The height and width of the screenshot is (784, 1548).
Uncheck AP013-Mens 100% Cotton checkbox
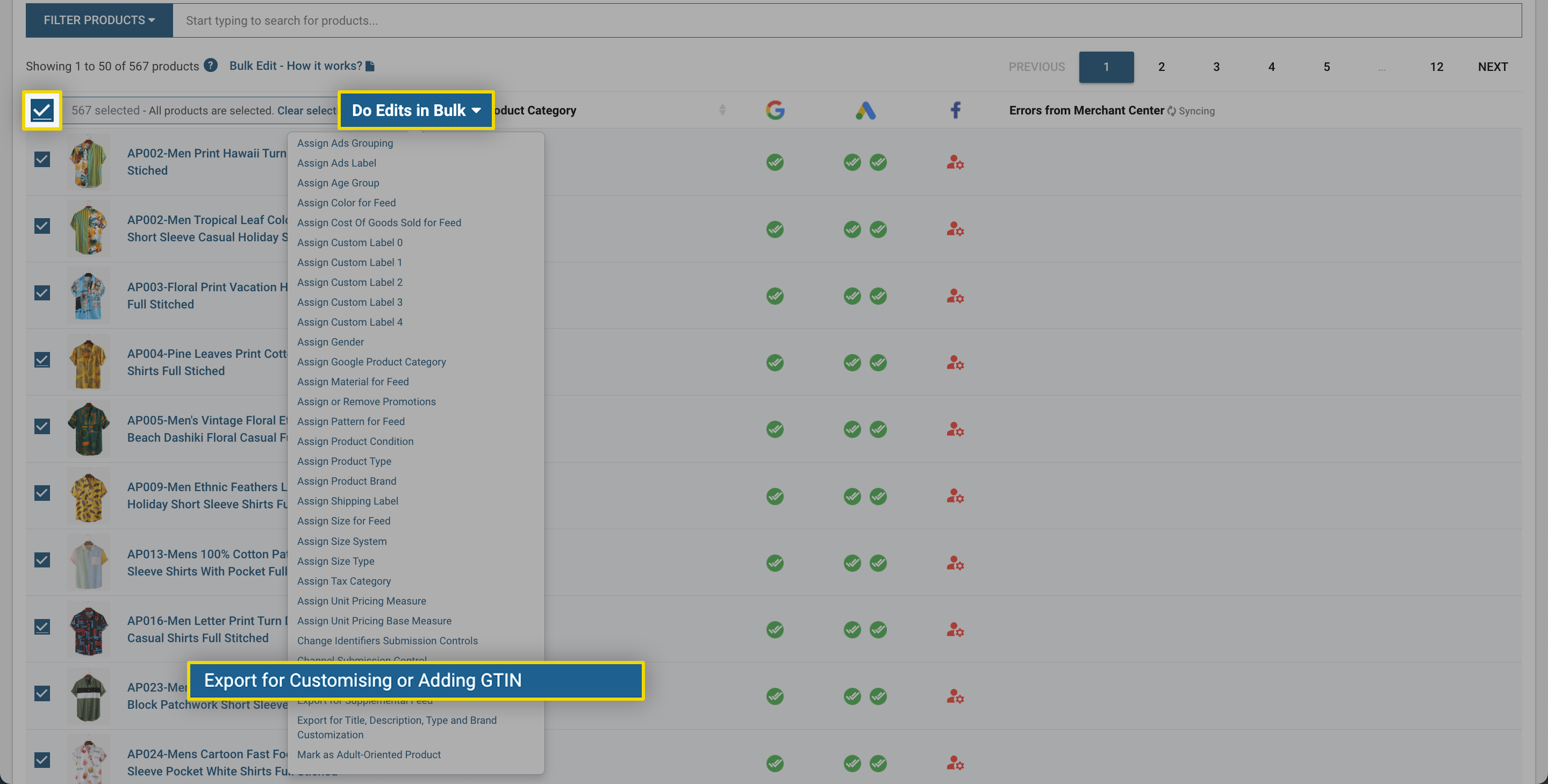pyautogui.click(x=42, y=559)
